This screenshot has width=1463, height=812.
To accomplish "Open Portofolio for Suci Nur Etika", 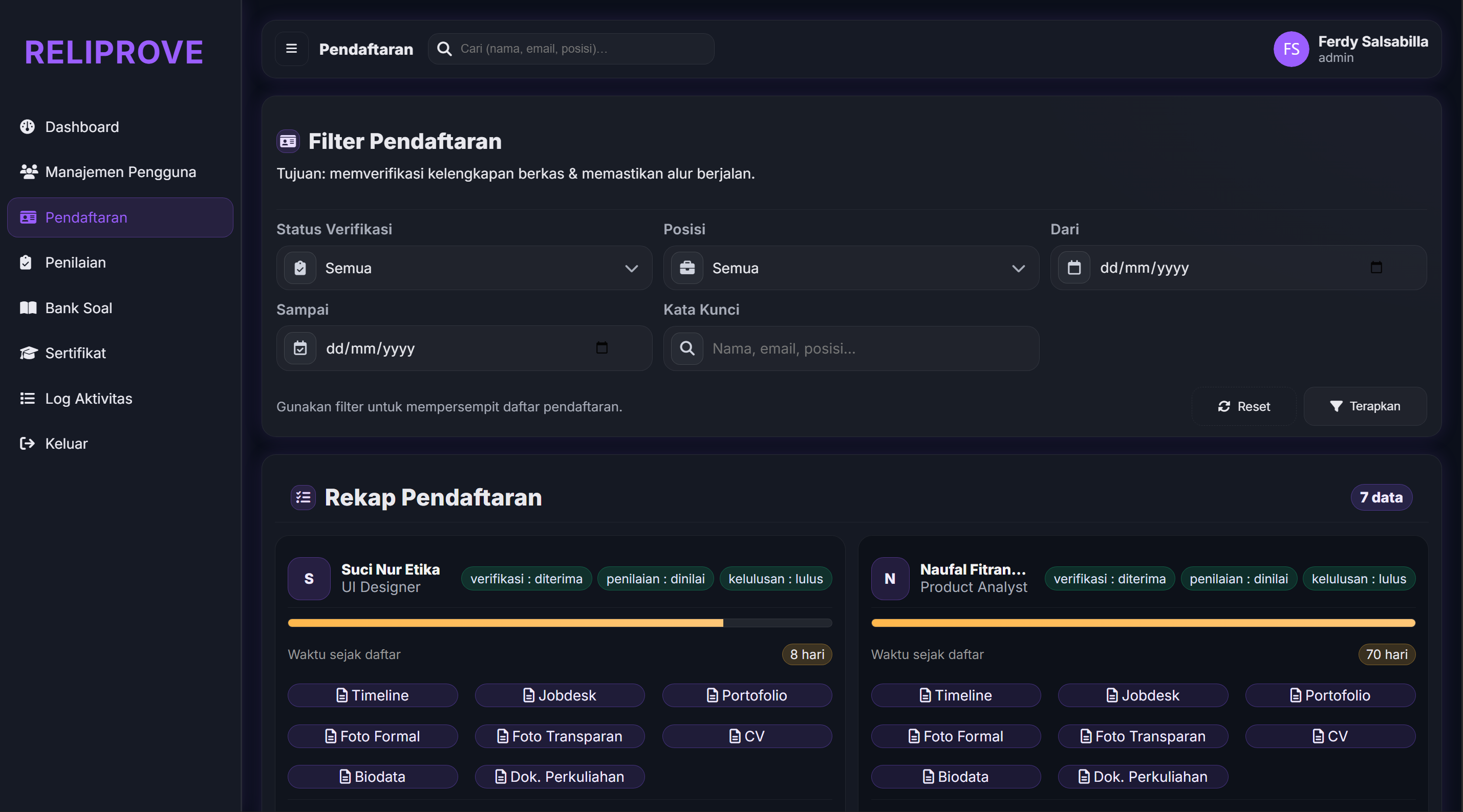I will pos(747,695).
